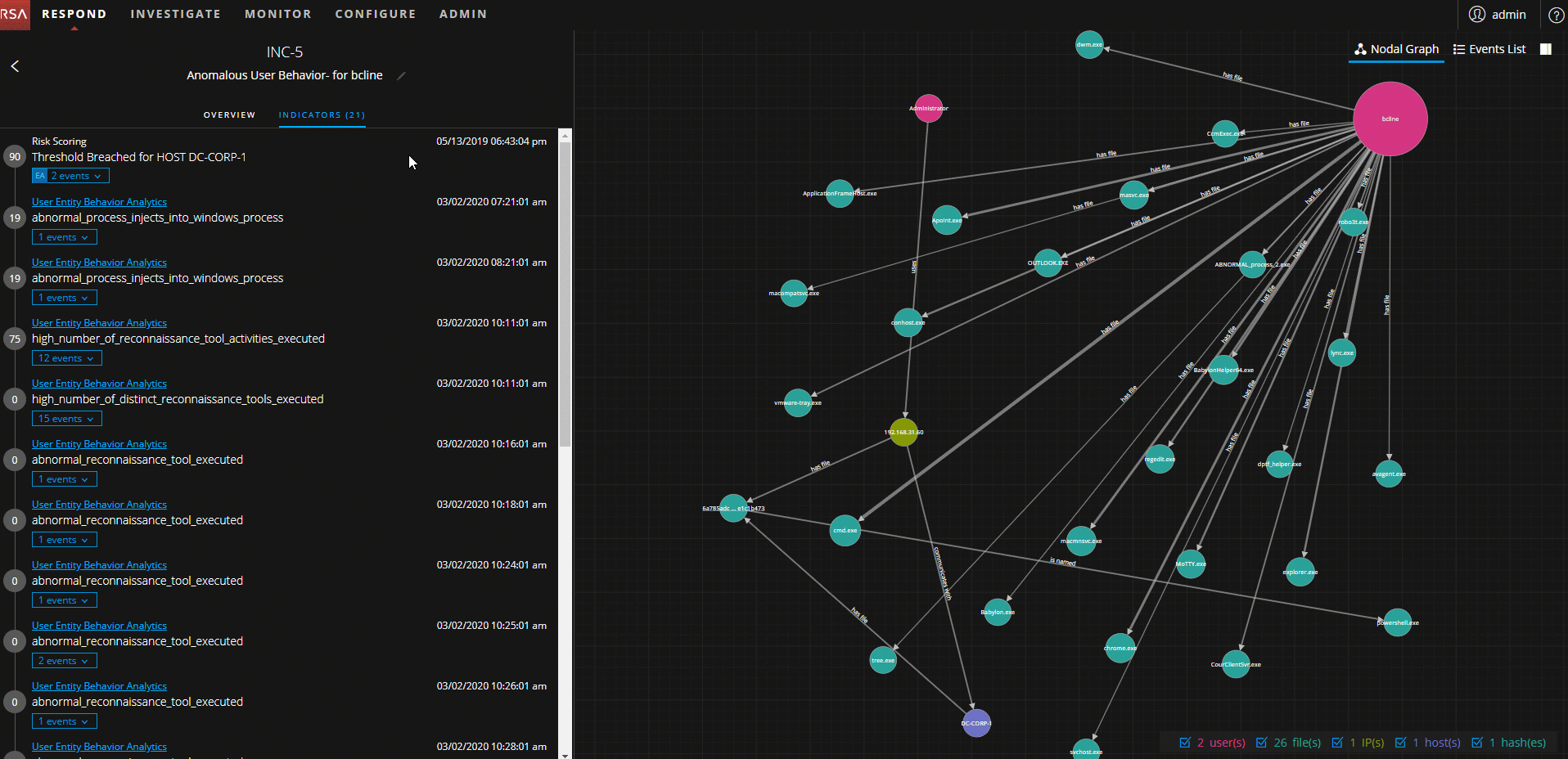The width and height of the screenshot is (1568, 759).
Task: Uncheck the 1 IP(s) filter checkbox
Action: coord(1337,743)
